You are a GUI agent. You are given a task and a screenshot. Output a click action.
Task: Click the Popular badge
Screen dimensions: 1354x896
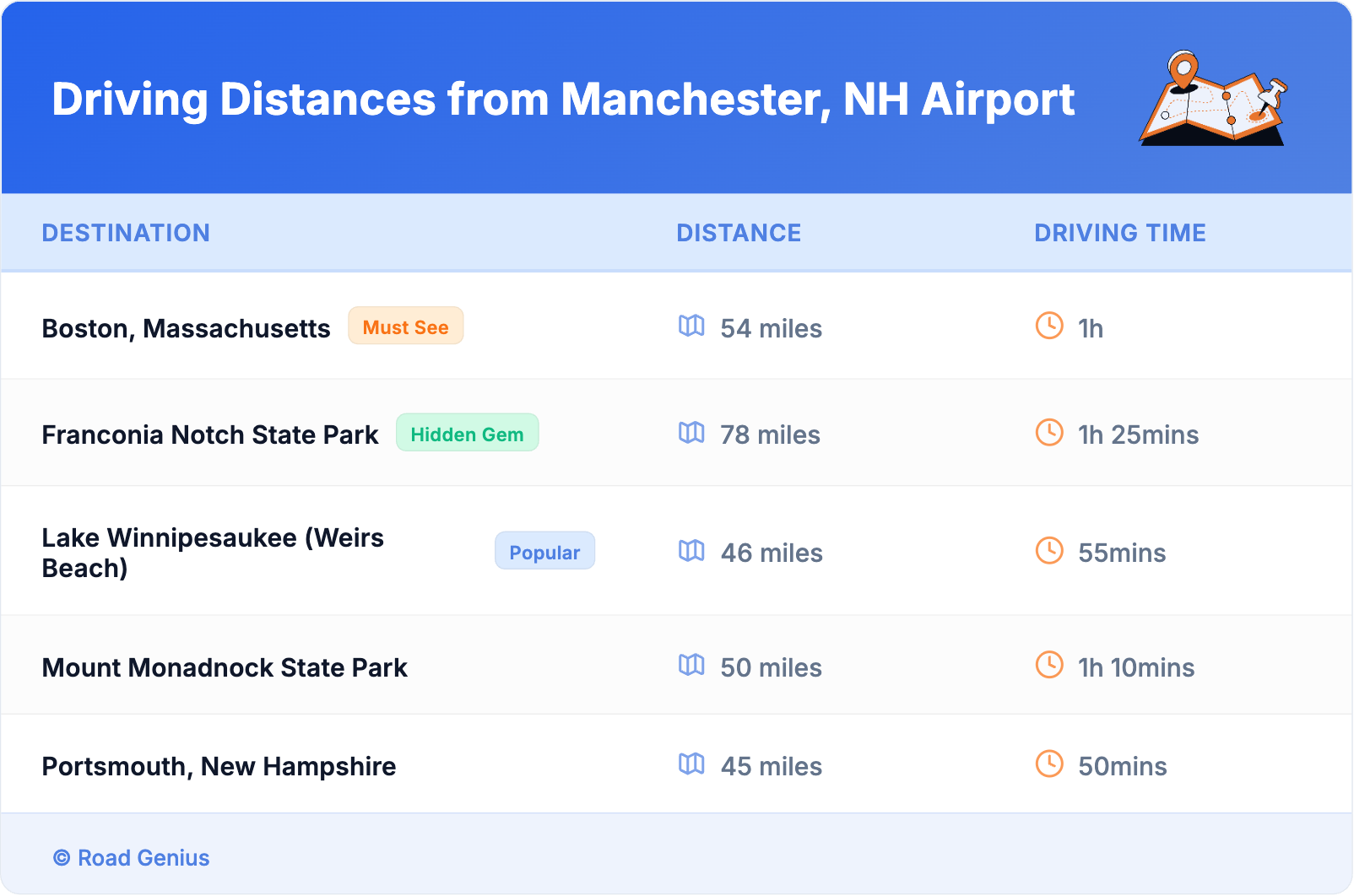point(544,552)
